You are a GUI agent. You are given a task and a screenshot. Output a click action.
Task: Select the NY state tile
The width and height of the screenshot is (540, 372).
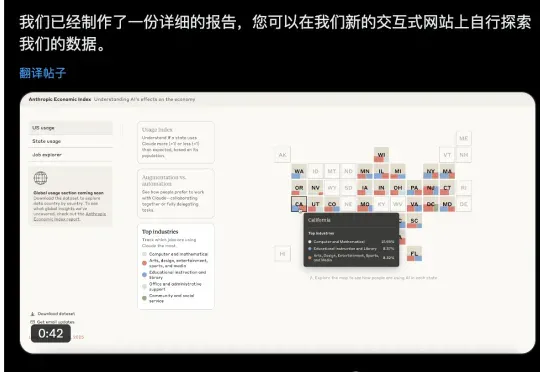pos(431,171)
